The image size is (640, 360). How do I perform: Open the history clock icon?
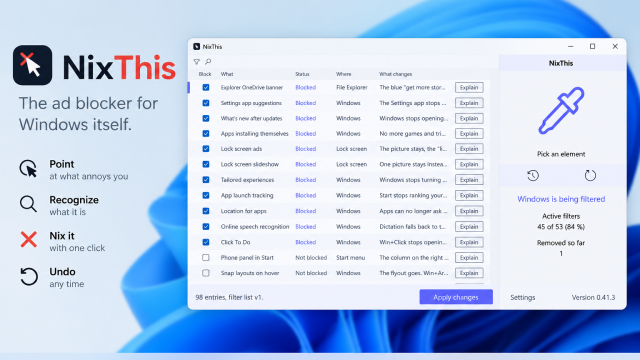pos(533,176)
